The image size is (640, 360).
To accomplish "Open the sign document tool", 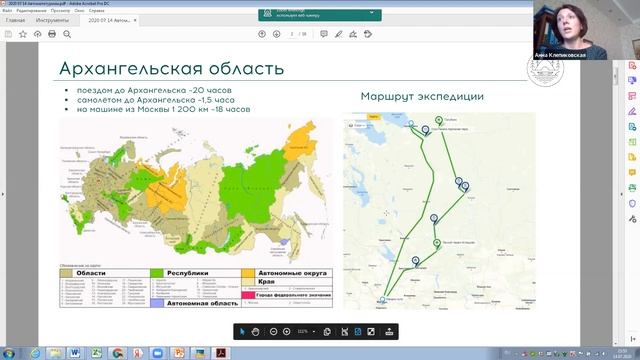I will 353,34.
